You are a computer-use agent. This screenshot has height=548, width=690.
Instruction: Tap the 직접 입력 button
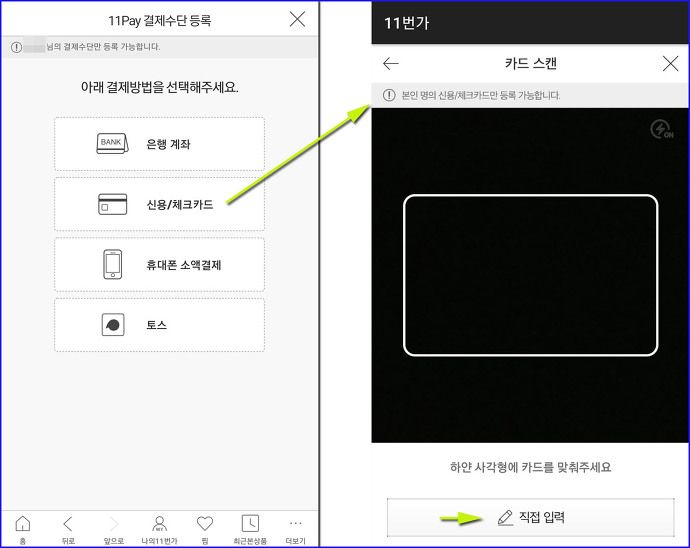530,517
